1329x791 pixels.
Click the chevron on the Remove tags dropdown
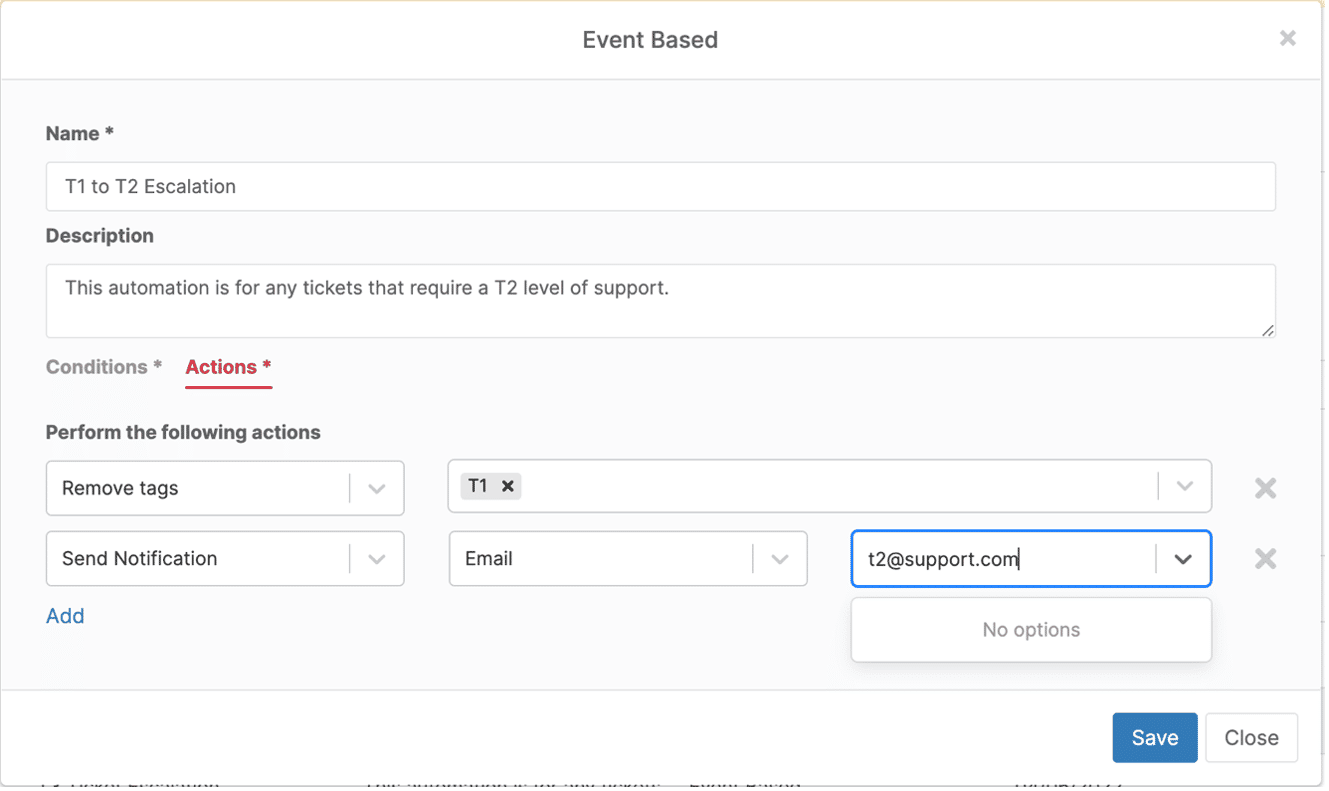(377, 488)
